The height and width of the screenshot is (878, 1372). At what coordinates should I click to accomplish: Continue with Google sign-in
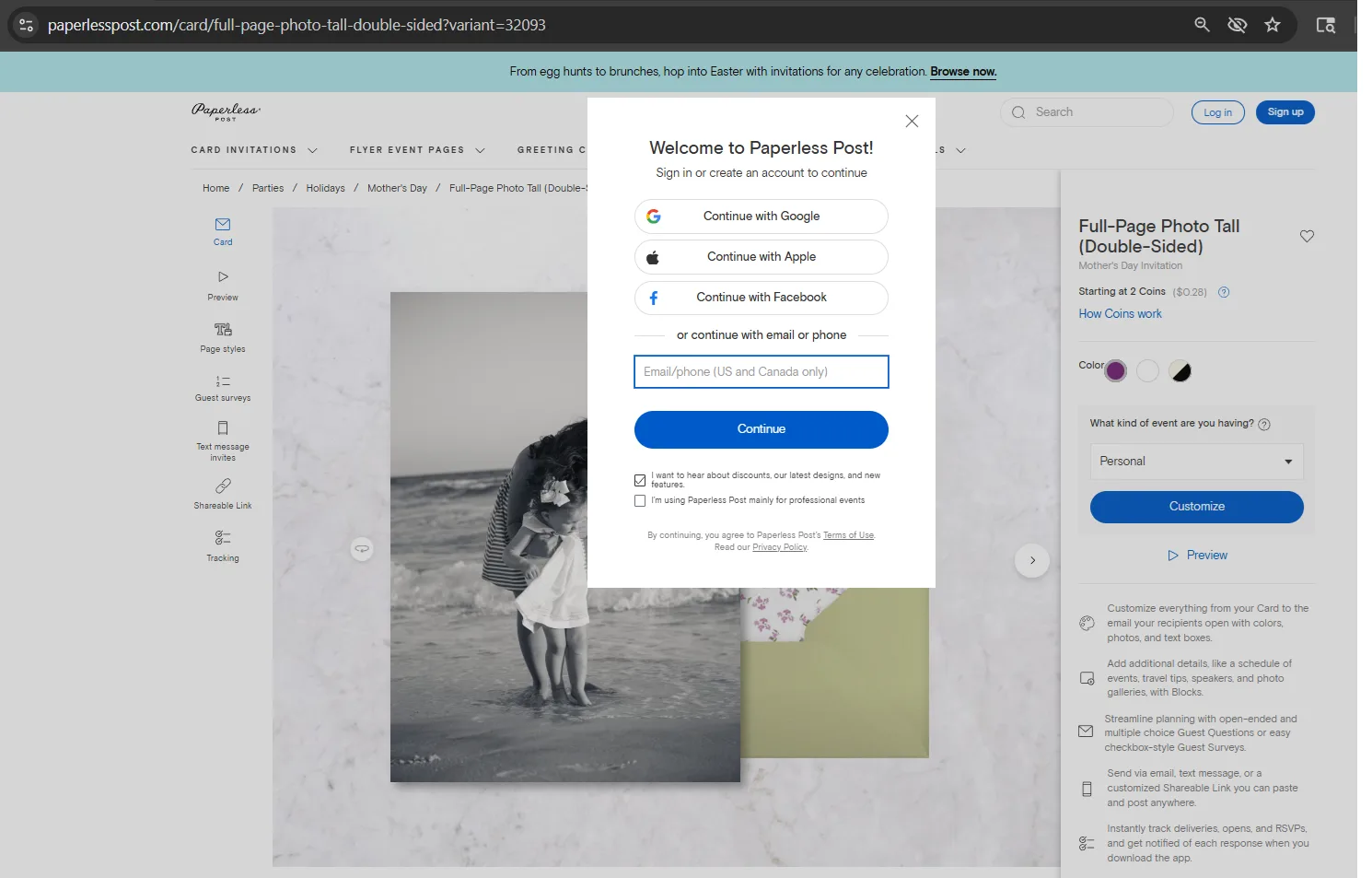tap(762, 217)
